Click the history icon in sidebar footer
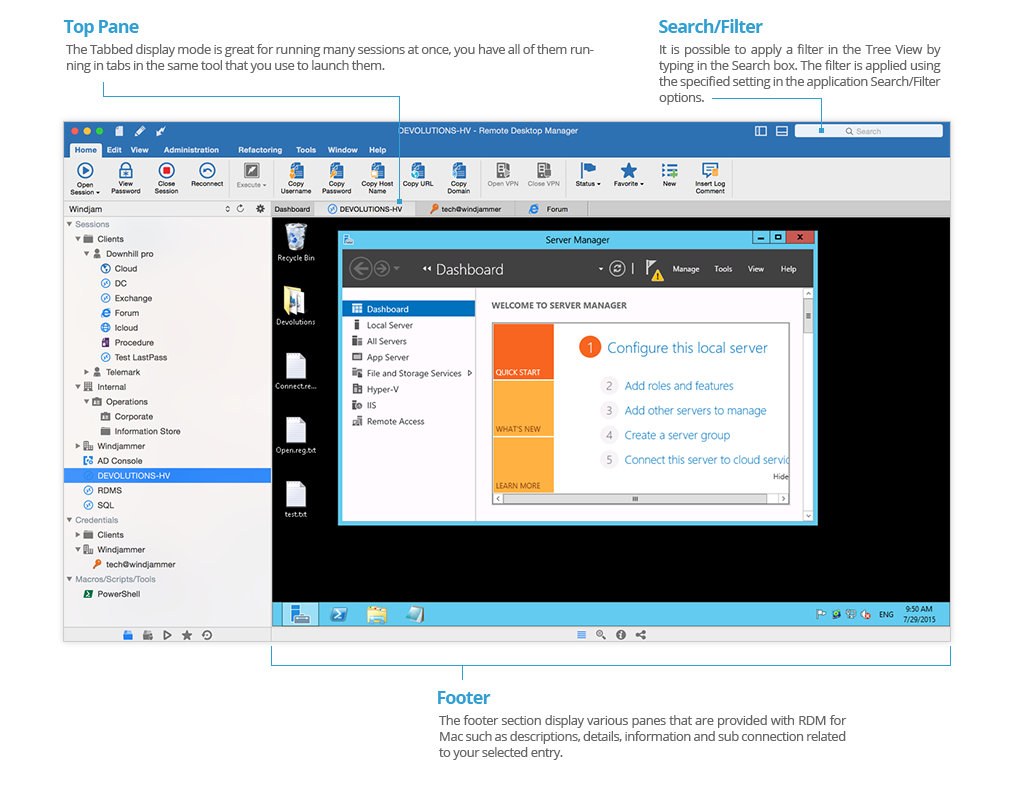Screen dimensions: 1024x793 point(207,635)
